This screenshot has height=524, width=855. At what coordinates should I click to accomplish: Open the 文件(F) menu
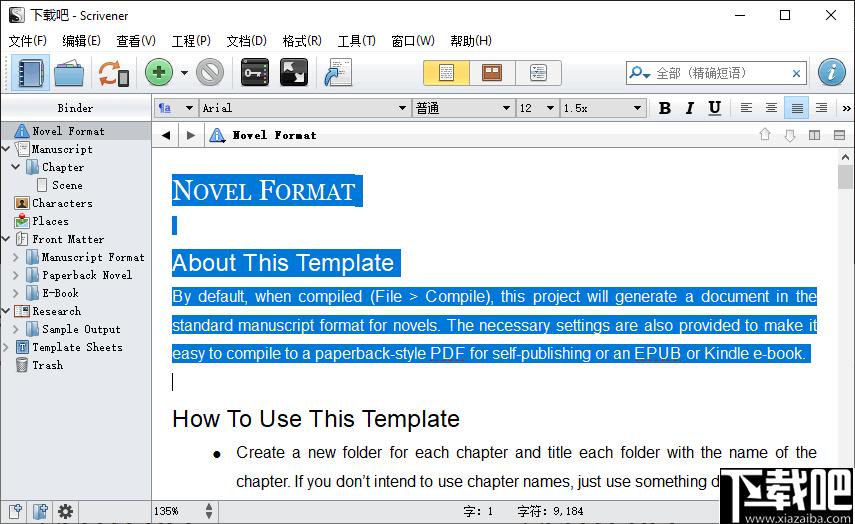[x=28, y=41]
